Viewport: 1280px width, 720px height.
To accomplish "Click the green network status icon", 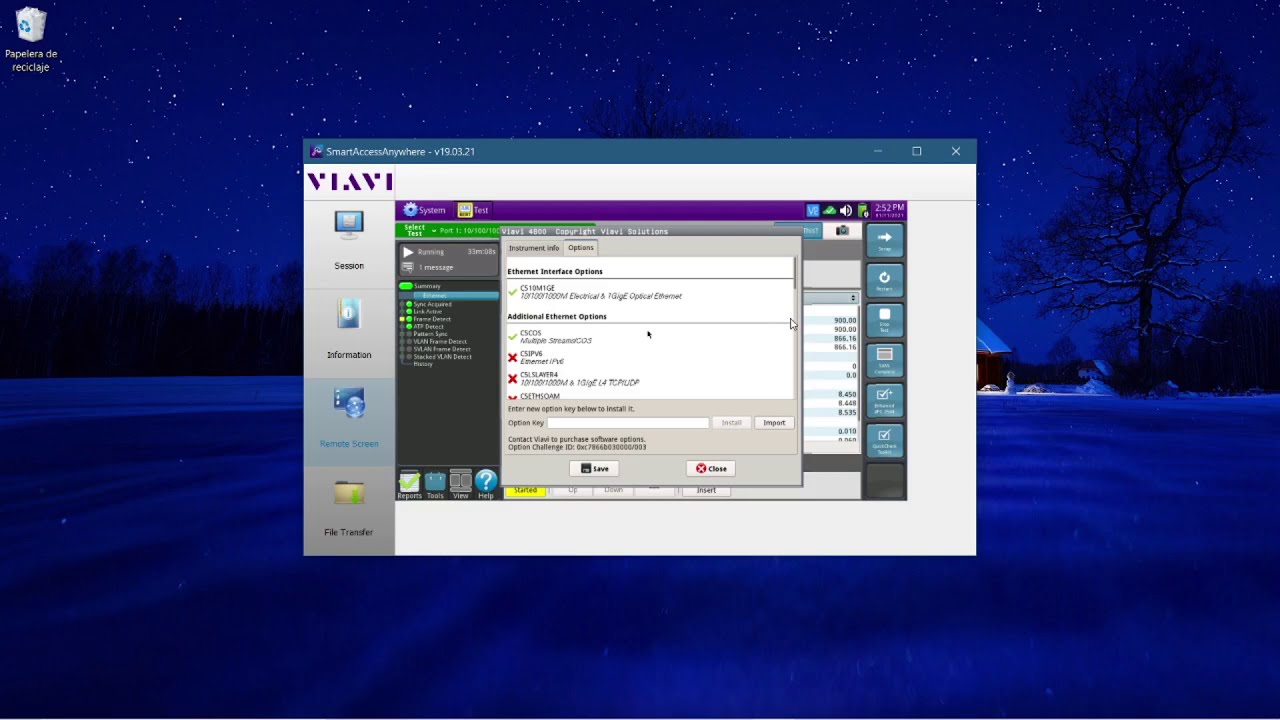I will click(x=829, y=210).
